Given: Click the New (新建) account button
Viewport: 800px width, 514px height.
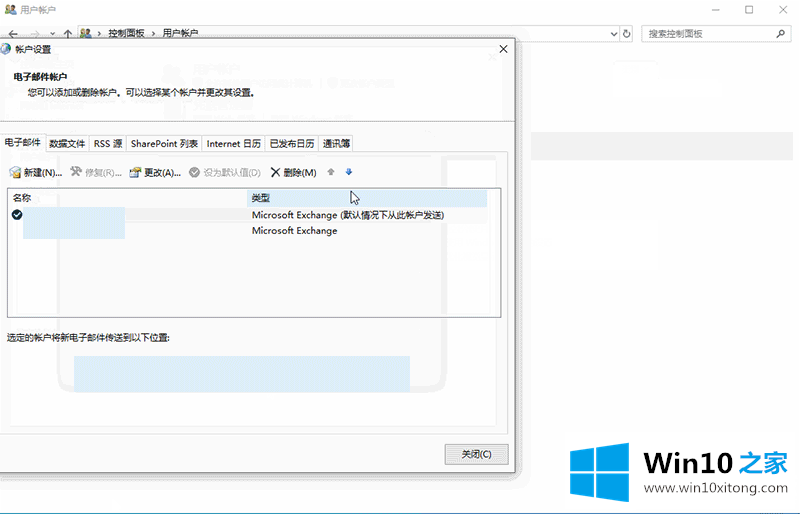Looking at the screenshot, I should coord(36,173).
